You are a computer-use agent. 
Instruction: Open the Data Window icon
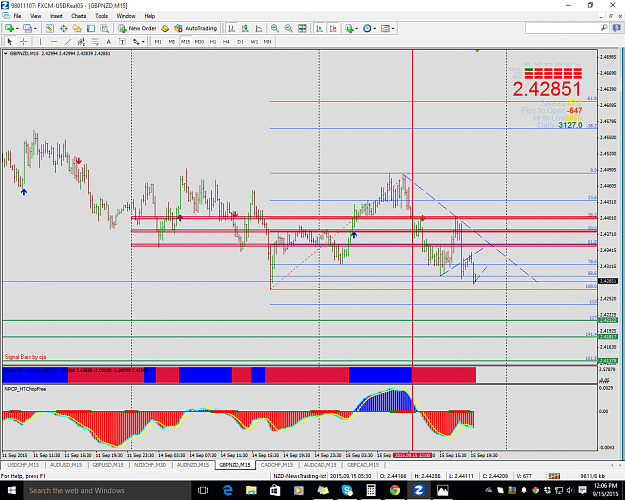coord(63,28)
